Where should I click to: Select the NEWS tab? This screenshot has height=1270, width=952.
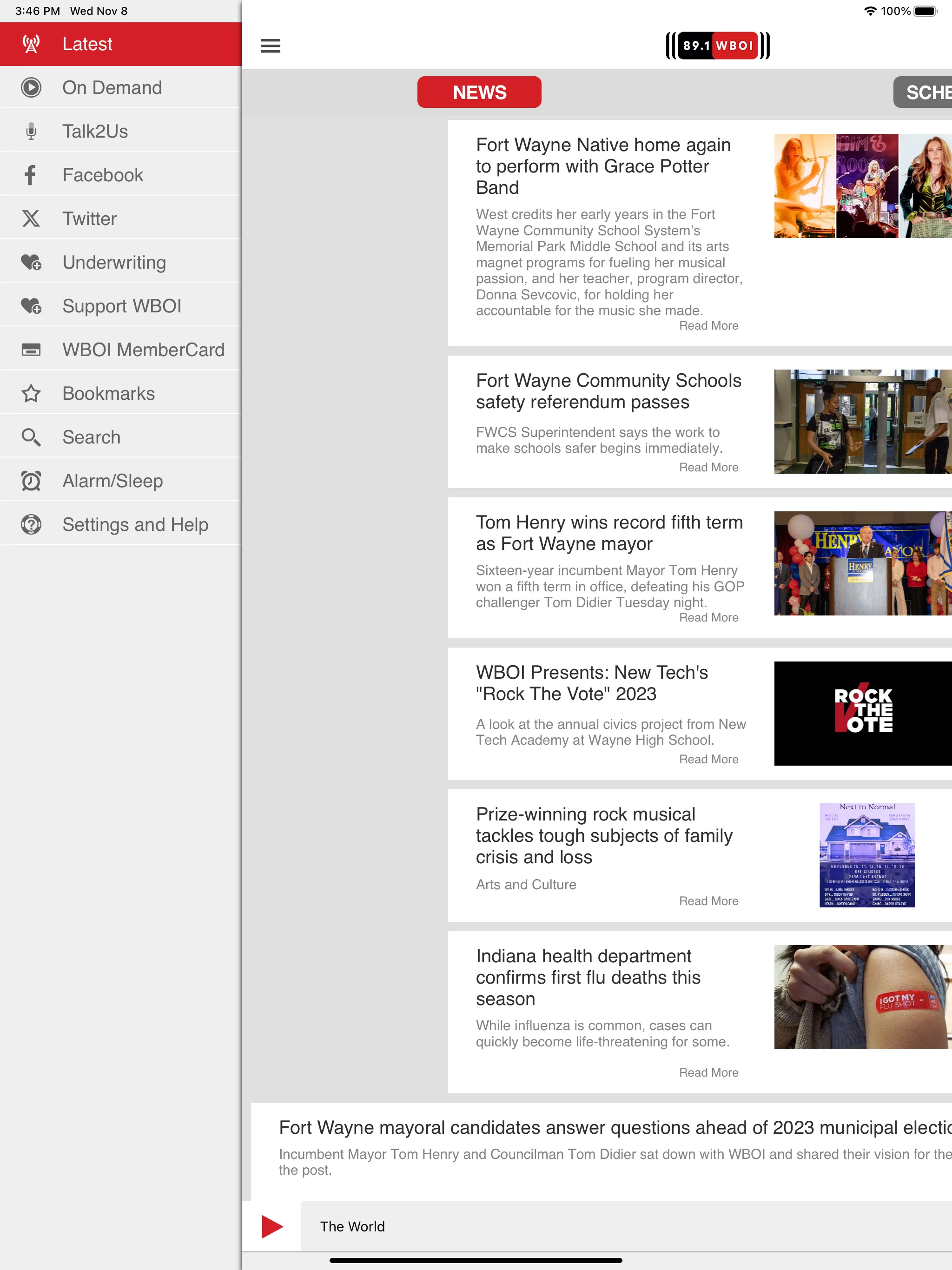(479, 92)
